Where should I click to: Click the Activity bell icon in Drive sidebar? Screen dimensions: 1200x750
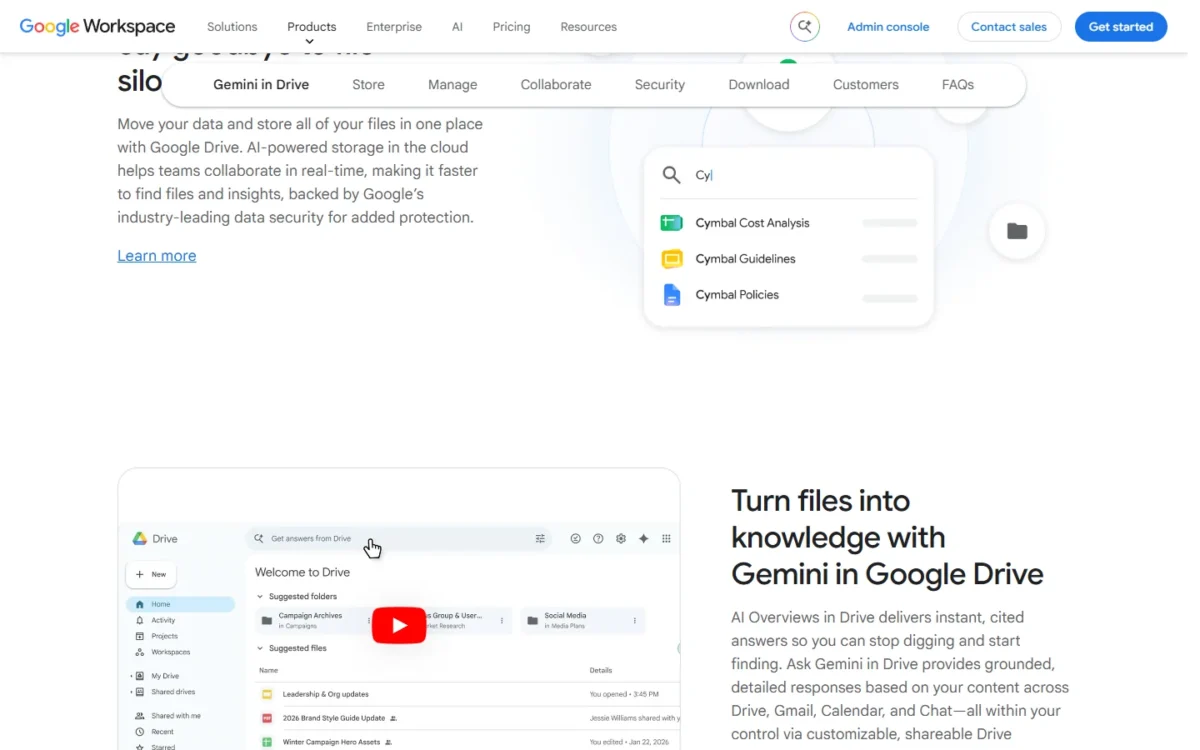pos(140,620)
